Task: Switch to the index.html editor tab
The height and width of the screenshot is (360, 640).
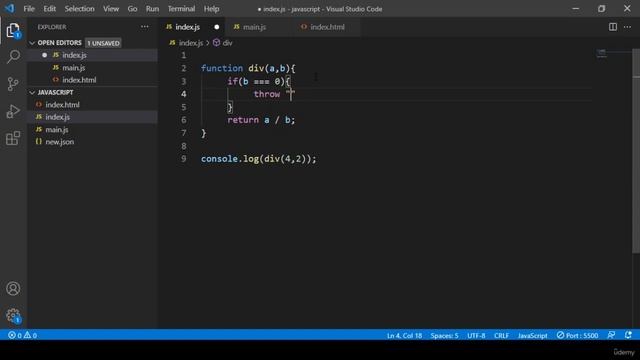Action: tap(327, 27)
